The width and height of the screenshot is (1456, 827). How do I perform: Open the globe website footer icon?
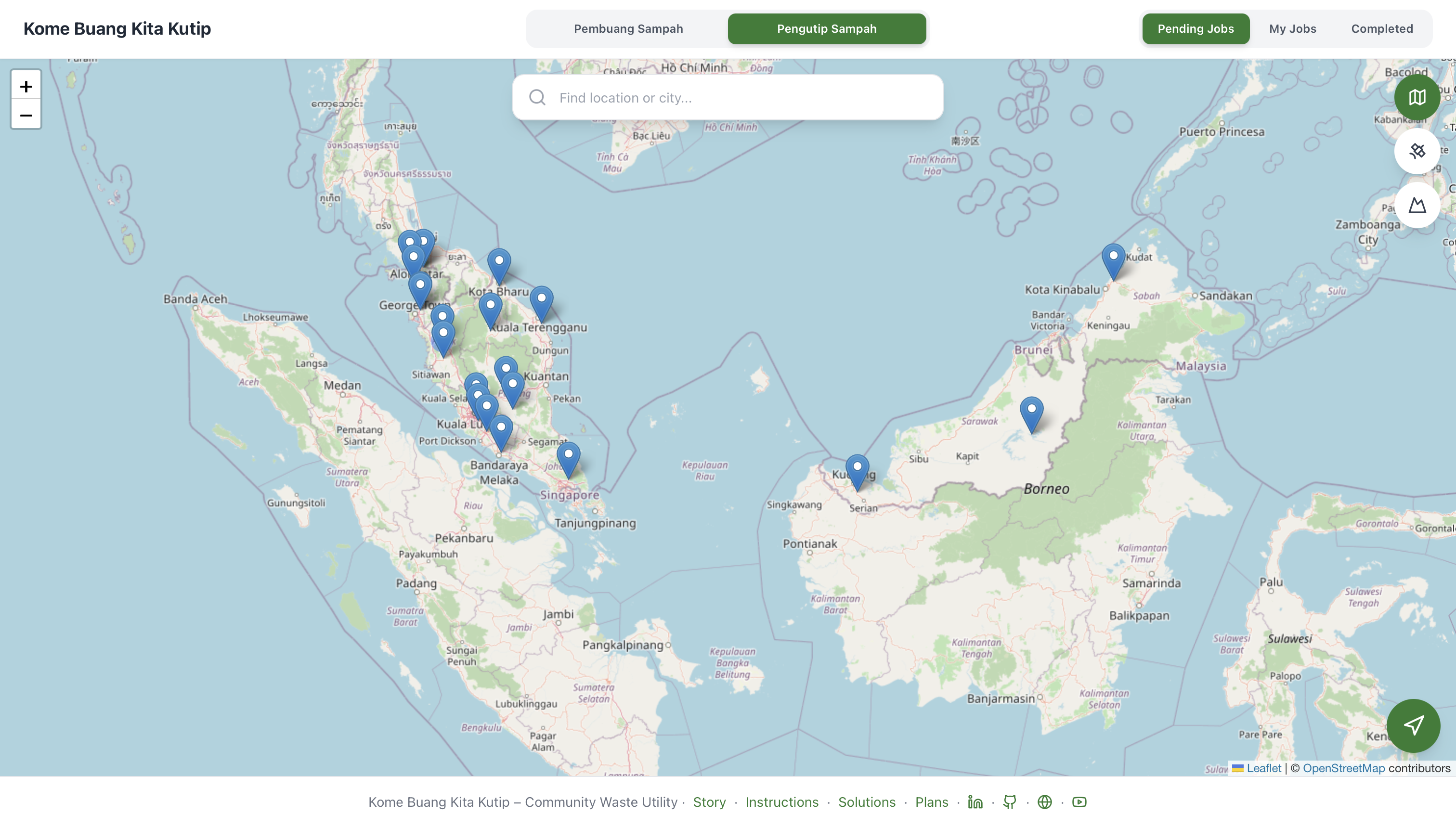1044,802
